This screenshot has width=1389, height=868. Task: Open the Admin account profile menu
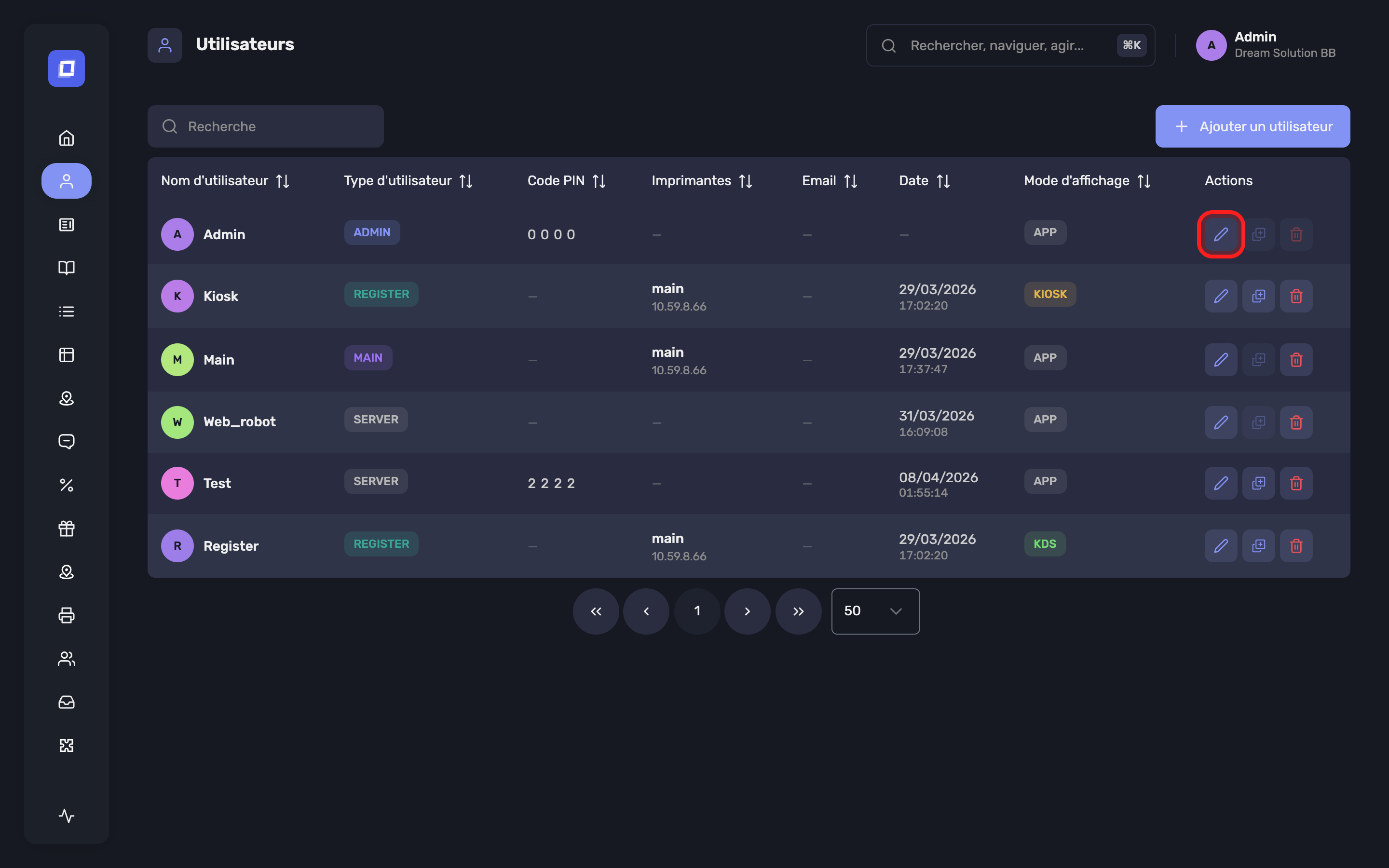[x=1265, y=45]
